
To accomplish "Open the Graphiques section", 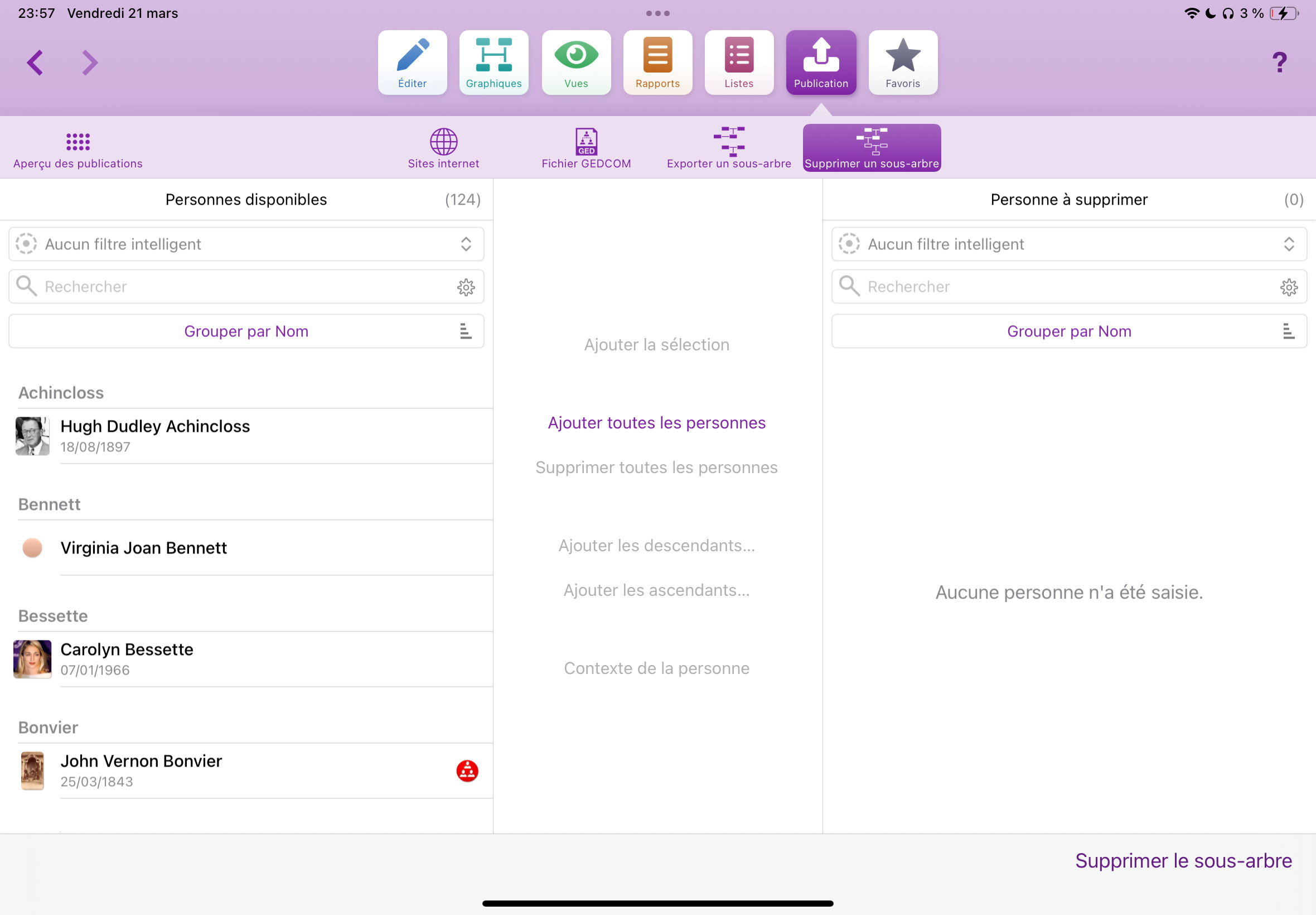I will pyautogui.click(x=493, y=62).
